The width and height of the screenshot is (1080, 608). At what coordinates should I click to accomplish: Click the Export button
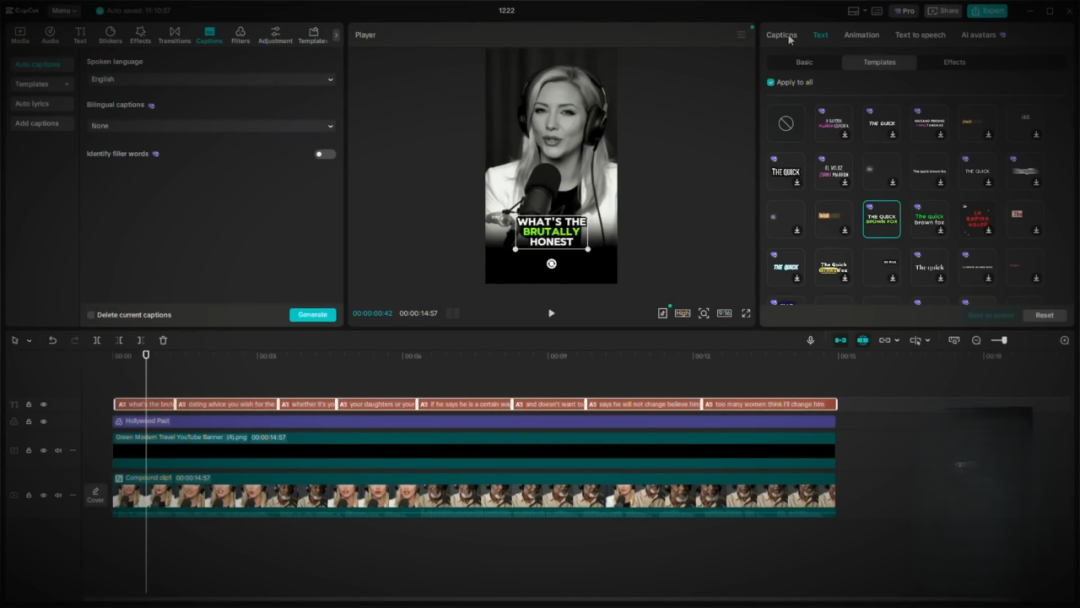click(987, 11)
